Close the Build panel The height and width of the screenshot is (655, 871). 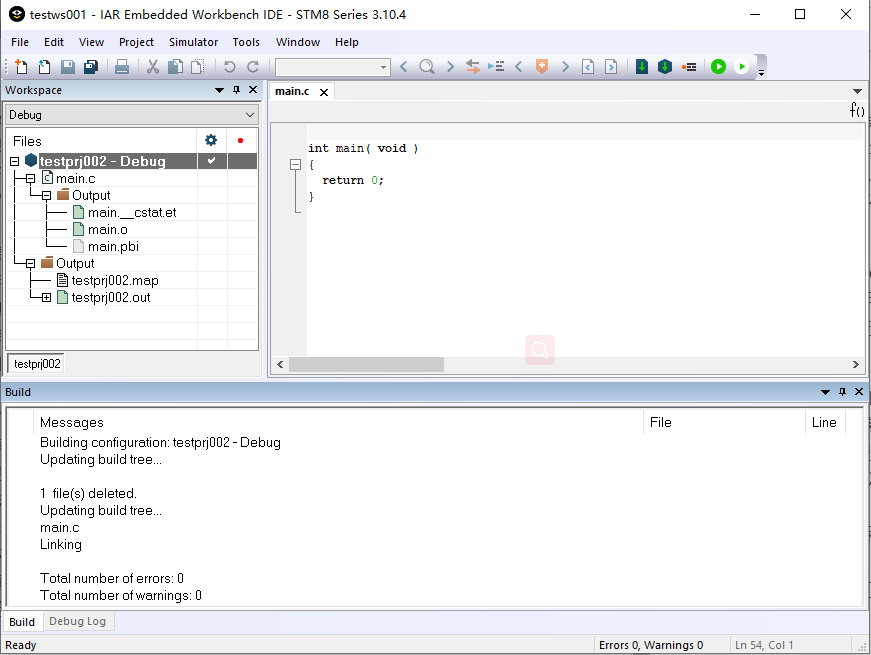pyautogui.click(x=859, y=392)
